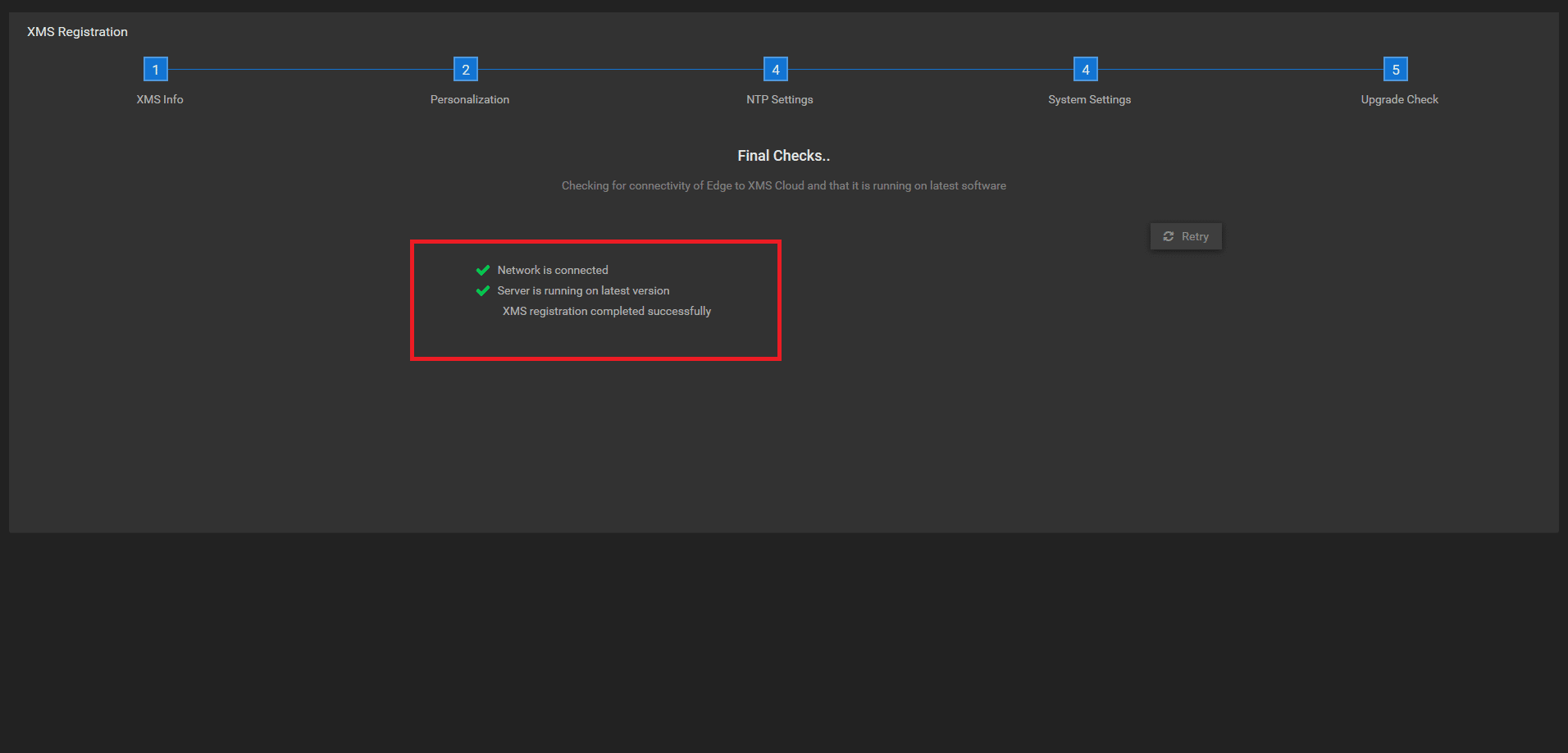Viewport: 1568px width, 753px height.
Task: Click "Server is running on latest version" text
Action: pos(583,290)
